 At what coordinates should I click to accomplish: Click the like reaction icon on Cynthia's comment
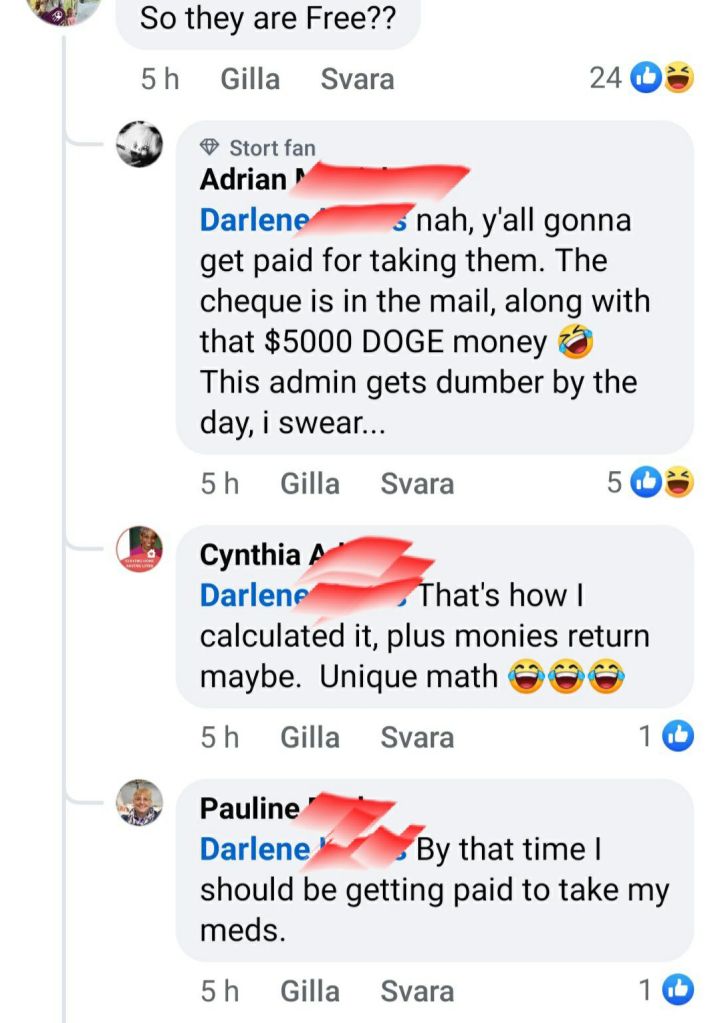click(678, 736)
